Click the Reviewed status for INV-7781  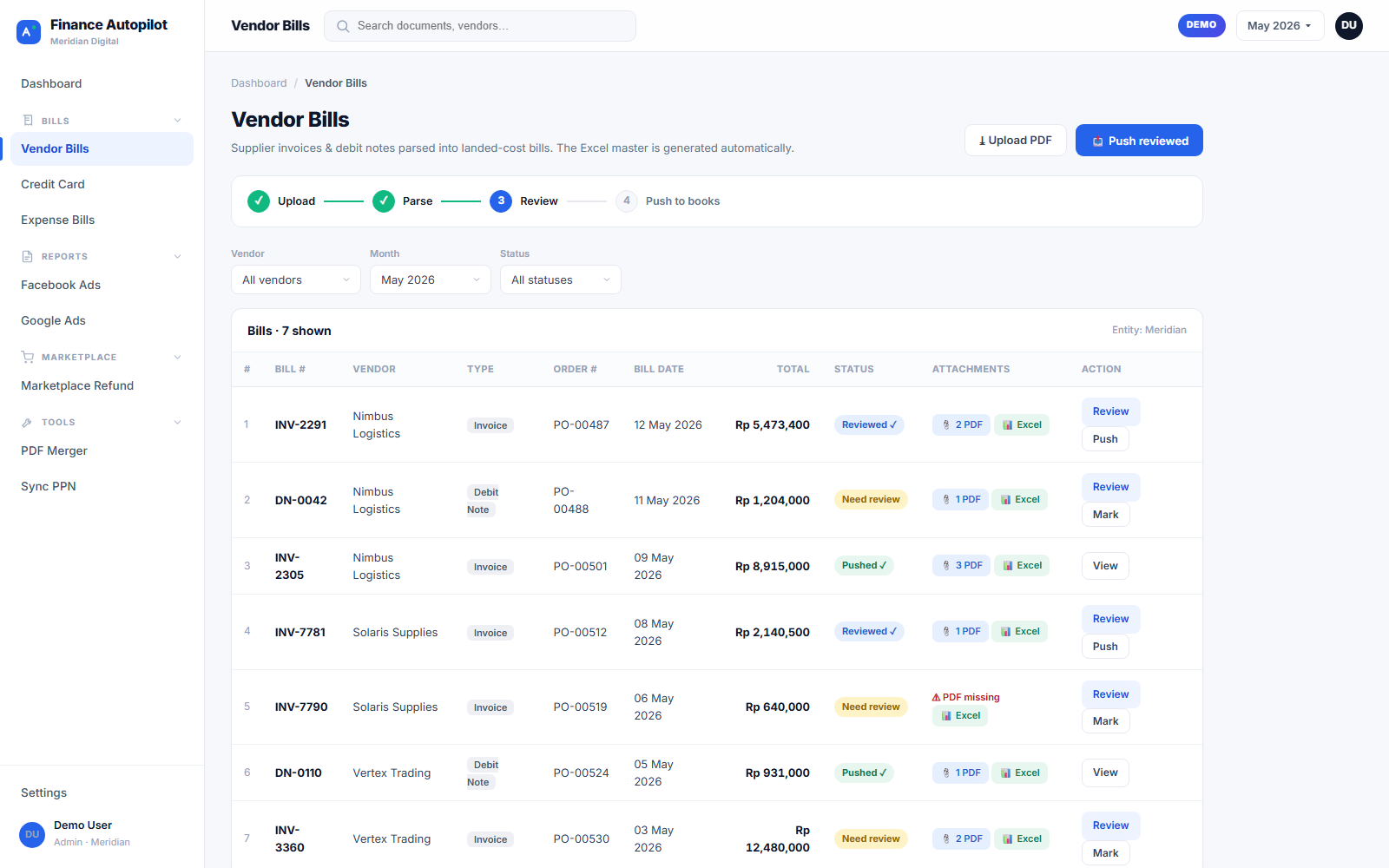pyautogui.click(x=869, y=632)
